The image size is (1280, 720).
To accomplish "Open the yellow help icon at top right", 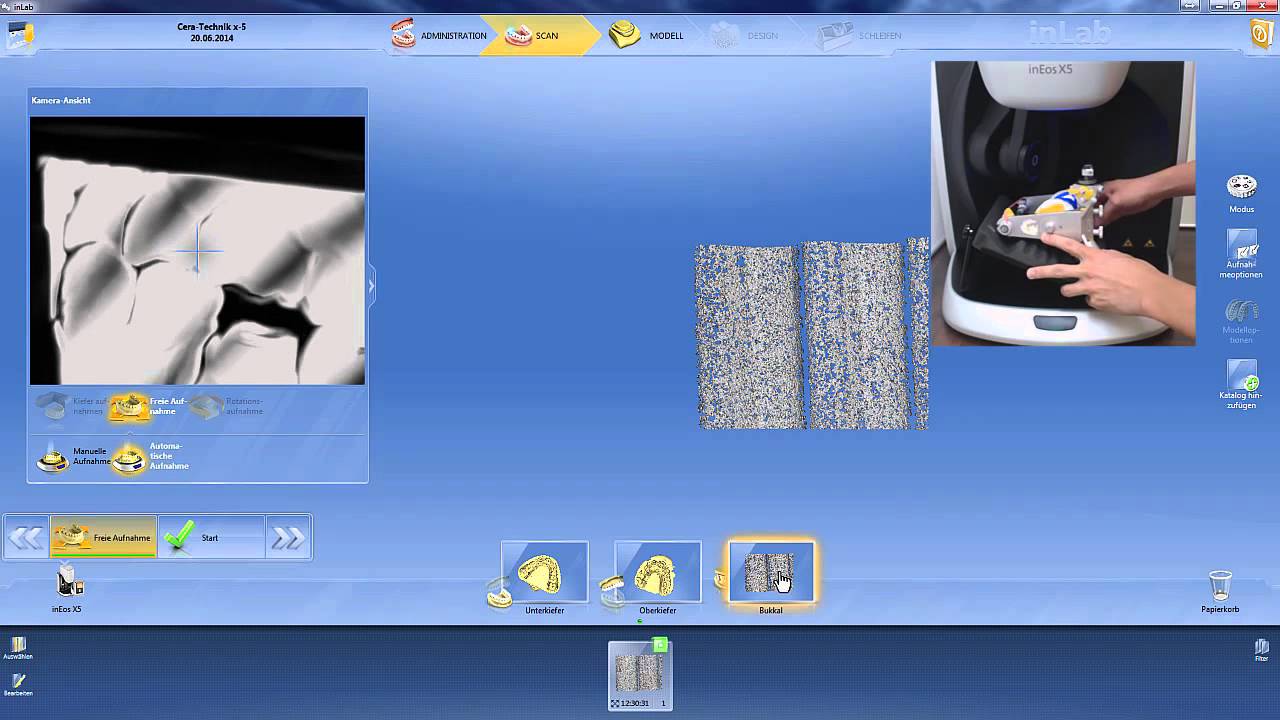I will click(x=1261, y=34).
